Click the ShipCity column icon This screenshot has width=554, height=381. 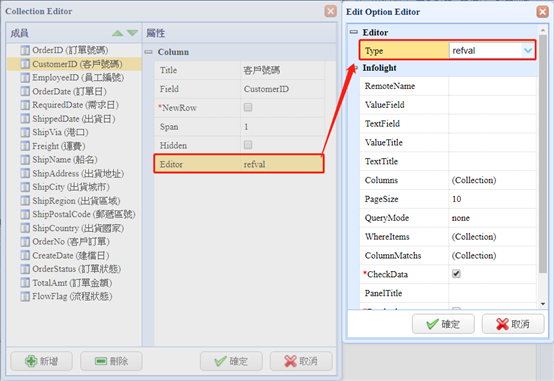(x=25, y=187)
